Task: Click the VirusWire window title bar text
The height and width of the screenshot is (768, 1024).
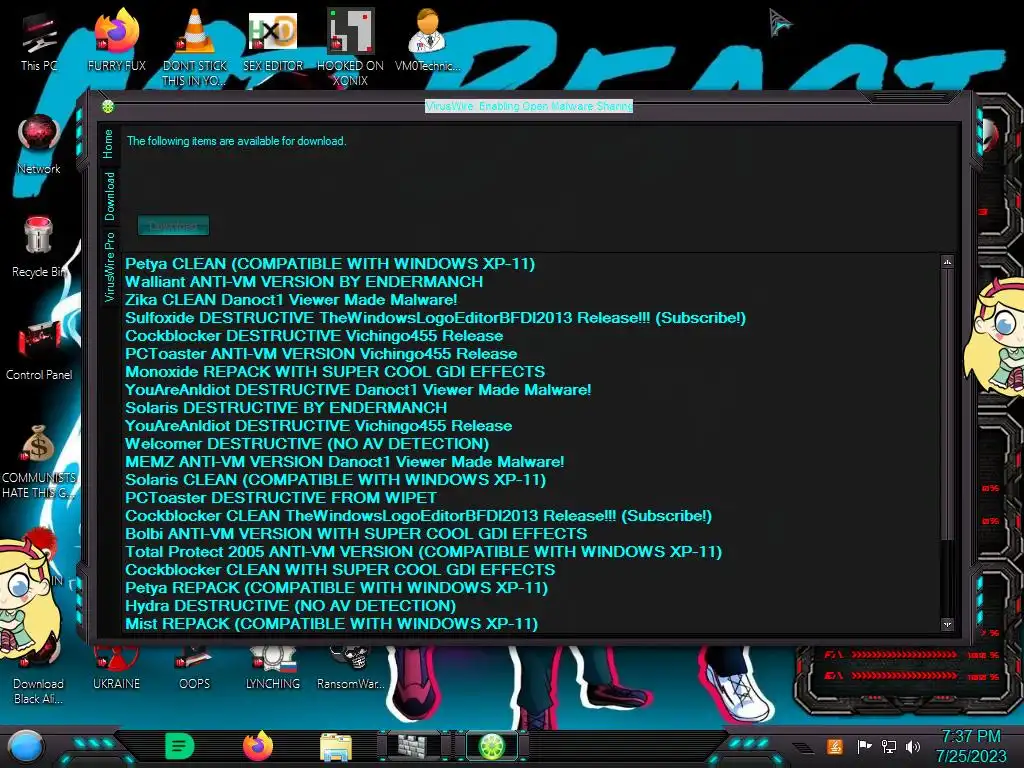Action: tap(529, 106)
